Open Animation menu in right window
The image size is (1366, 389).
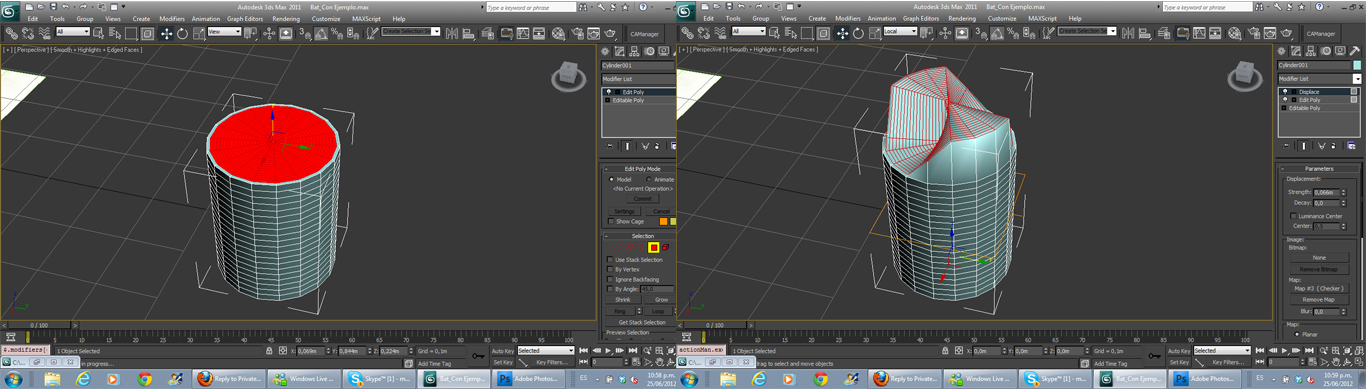(882, 18)
